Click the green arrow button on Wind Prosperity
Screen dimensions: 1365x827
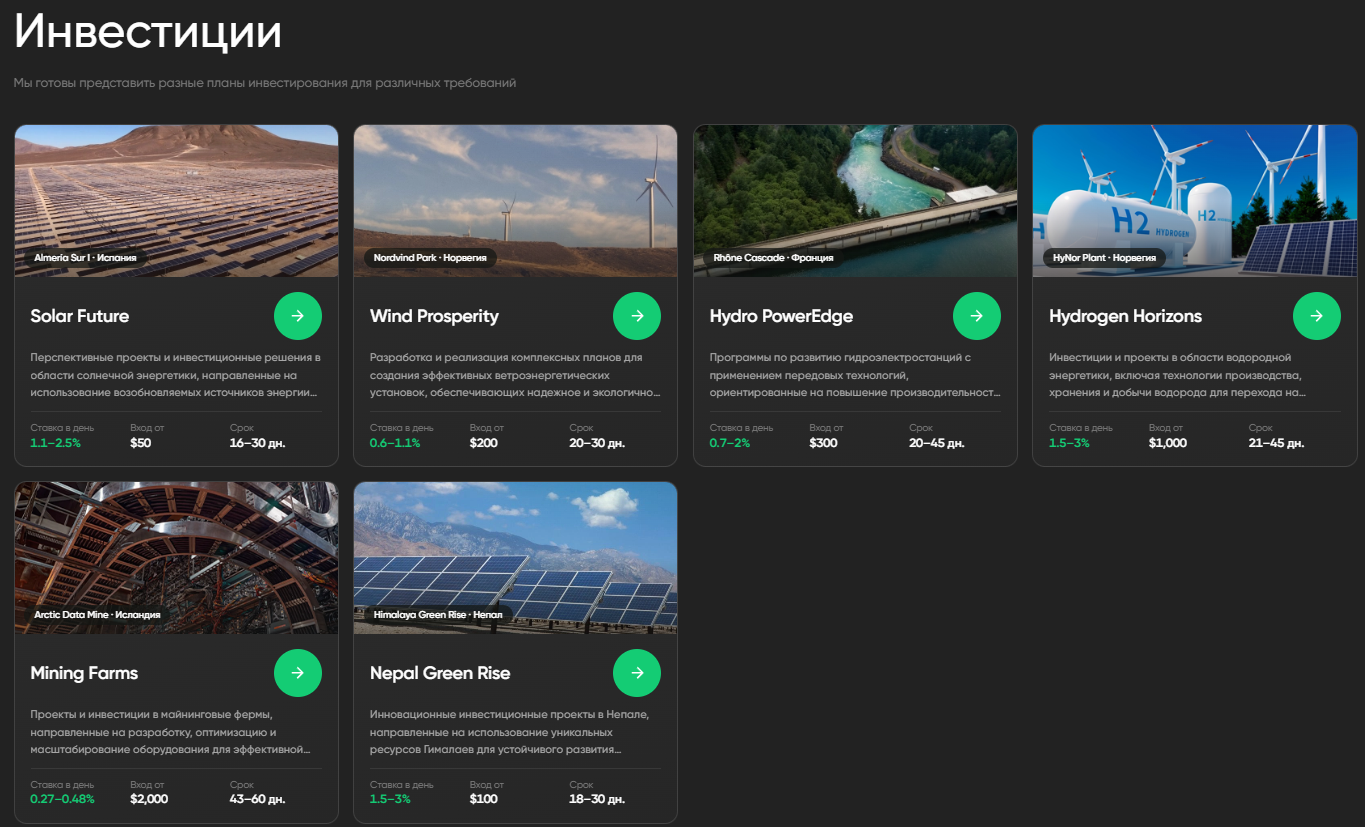pos(637,316)
